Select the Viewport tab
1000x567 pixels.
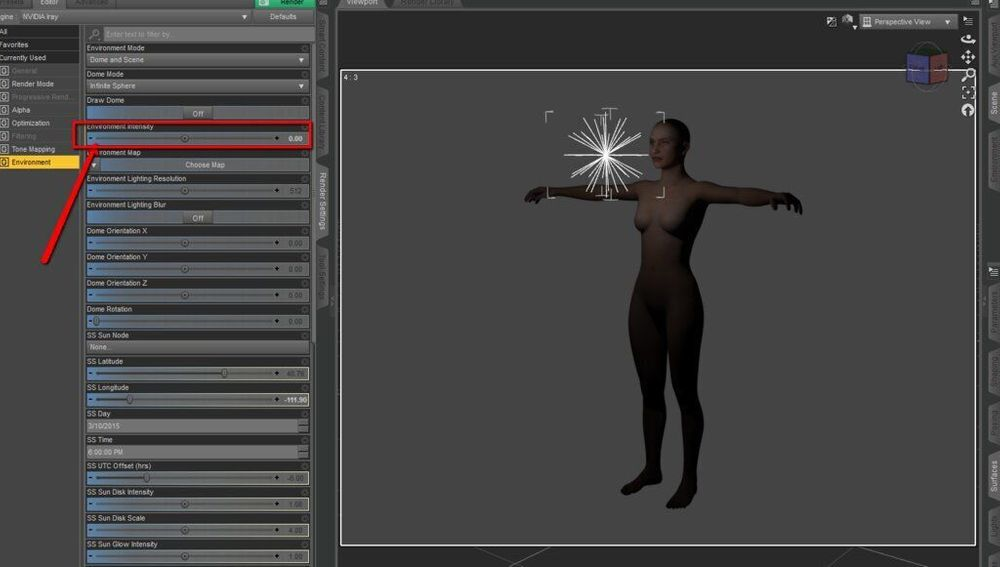(x=362, y=3)
